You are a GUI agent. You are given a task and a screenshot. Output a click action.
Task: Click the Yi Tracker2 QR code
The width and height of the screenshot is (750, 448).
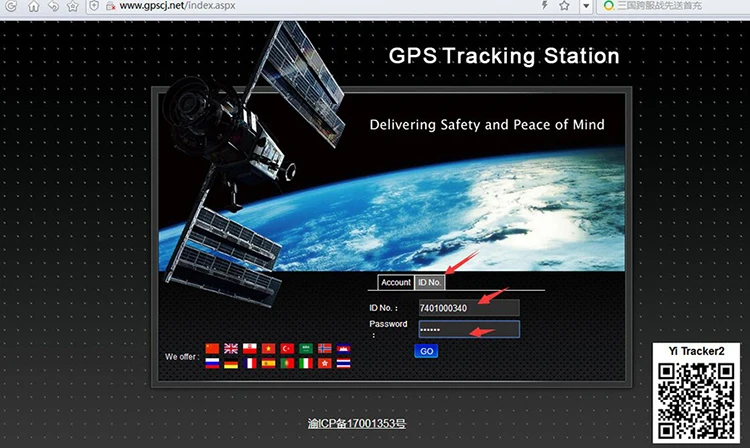(x=696, y=401)
